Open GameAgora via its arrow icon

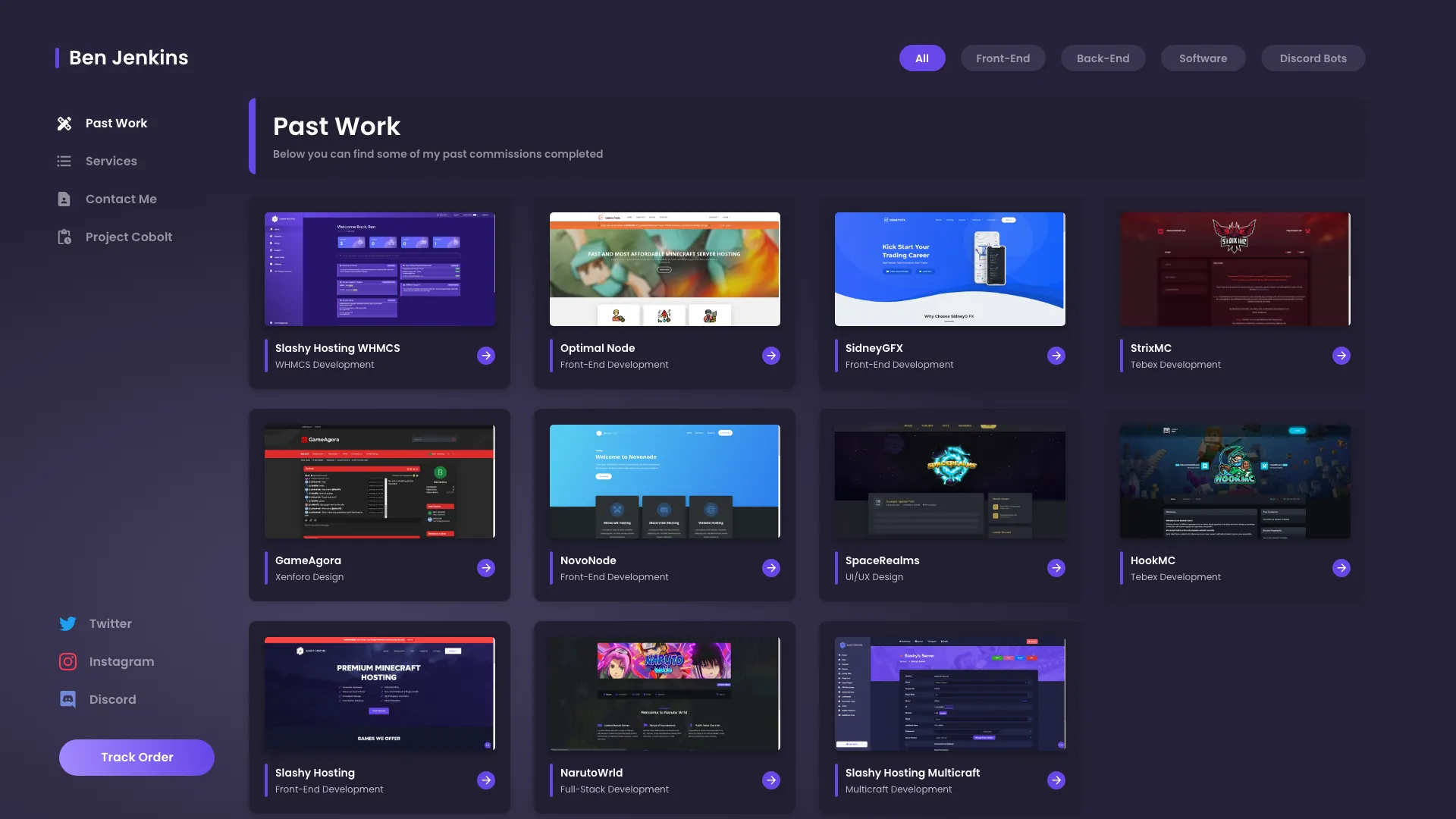coord(486,568)
